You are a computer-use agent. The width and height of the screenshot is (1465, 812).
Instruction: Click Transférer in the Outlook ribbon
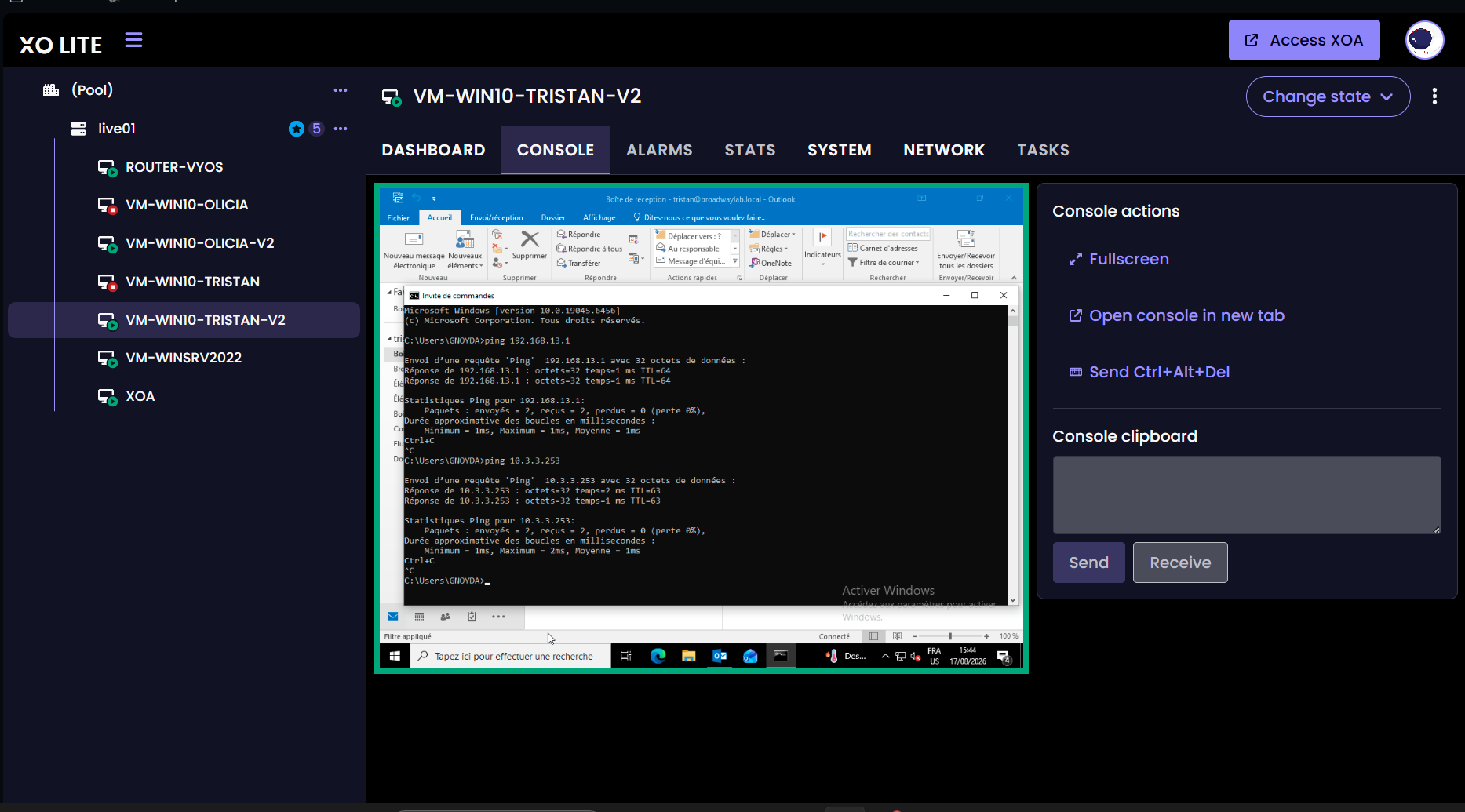(x=579, y=264)
